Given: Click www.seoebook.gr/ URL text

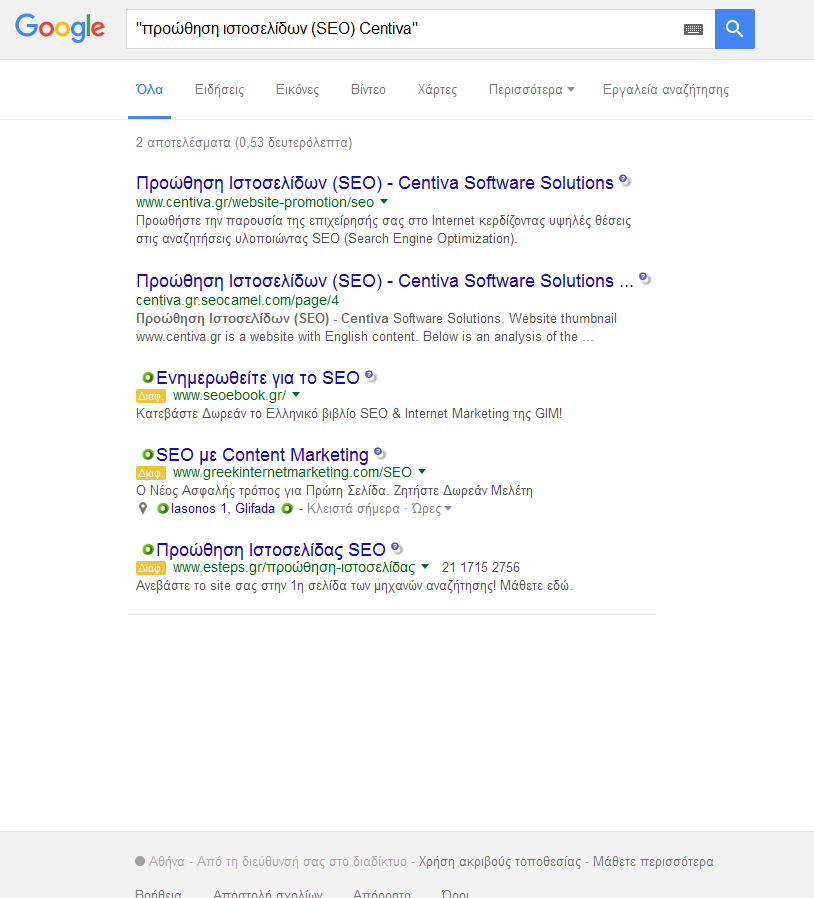Looking at the screenshot, I should [229, 395].
